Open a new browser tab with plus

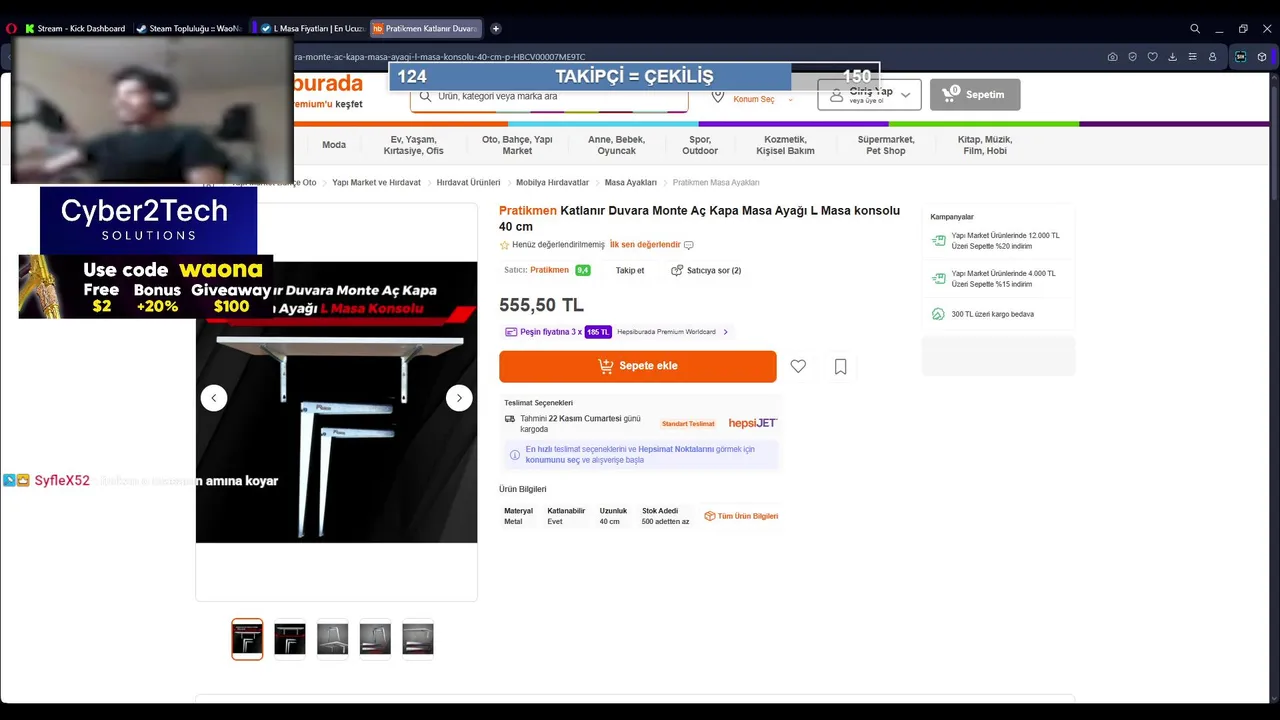point(496,29)
